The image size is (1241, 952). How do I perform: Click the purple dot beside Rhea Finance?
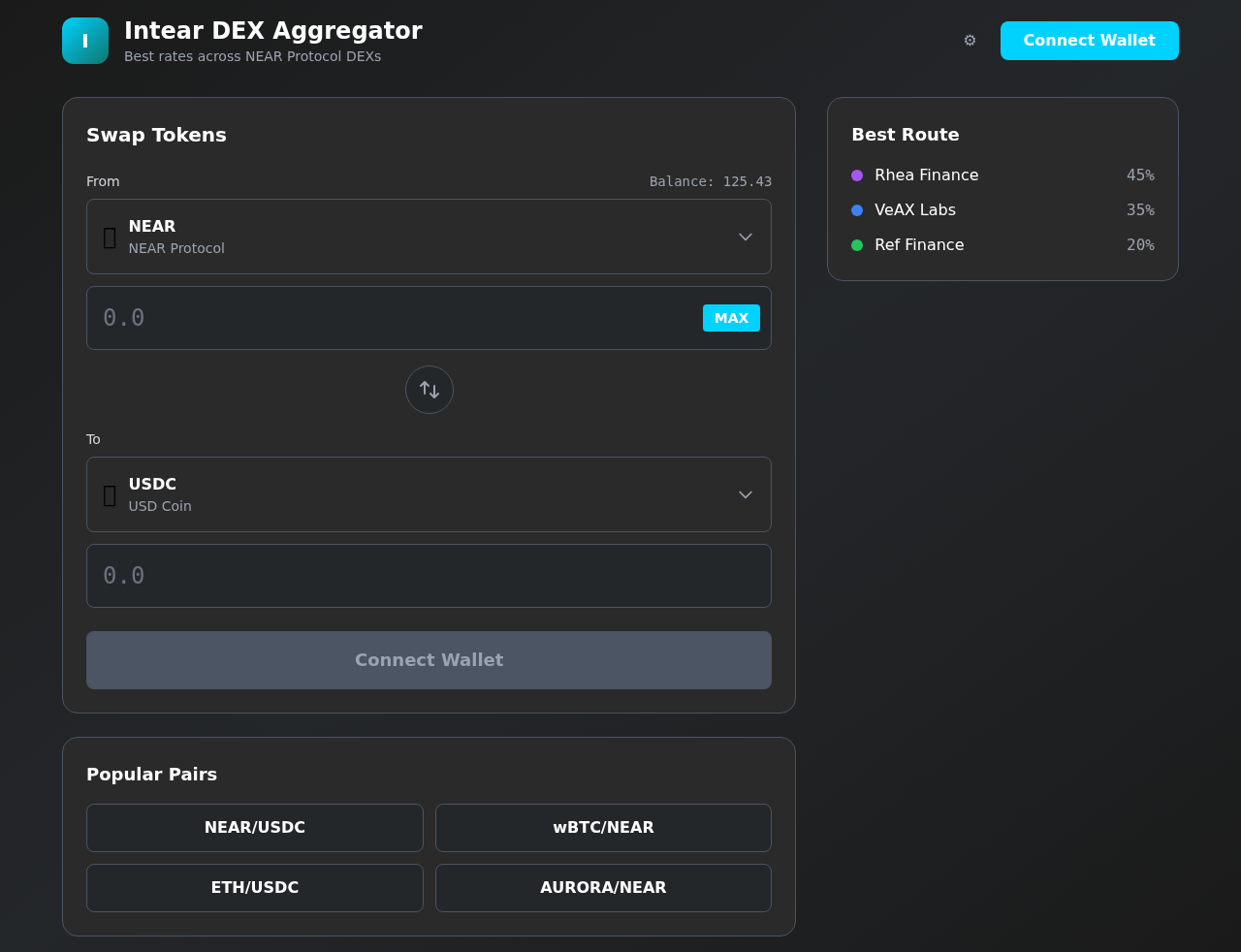pyautogui.click(x=855, y=175)
